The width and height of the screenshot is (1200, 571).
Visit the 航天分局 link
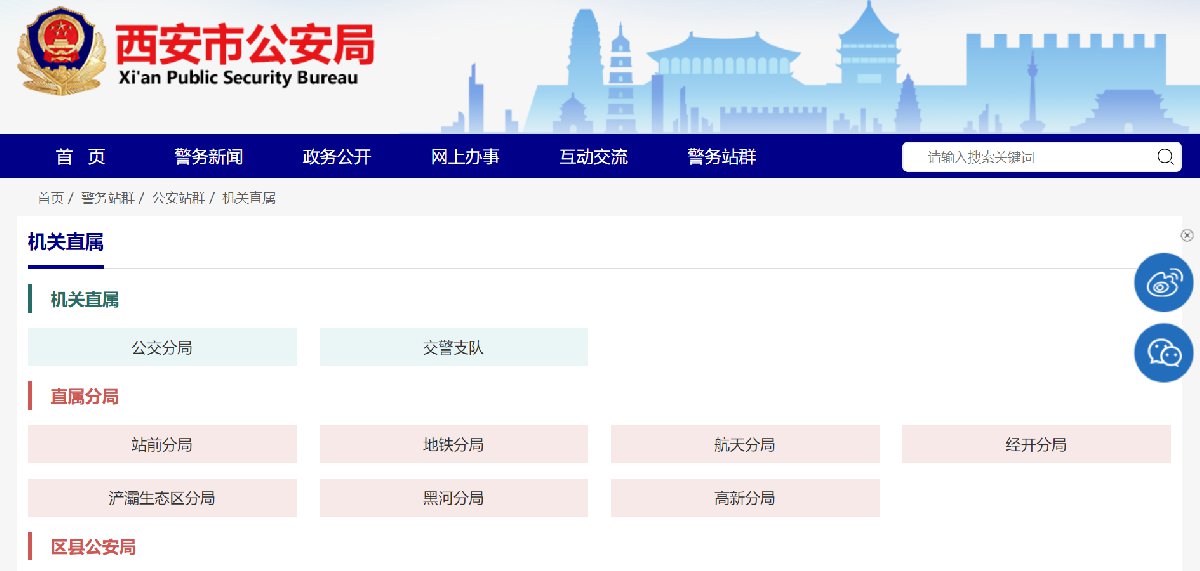click(x=745, y=445)
